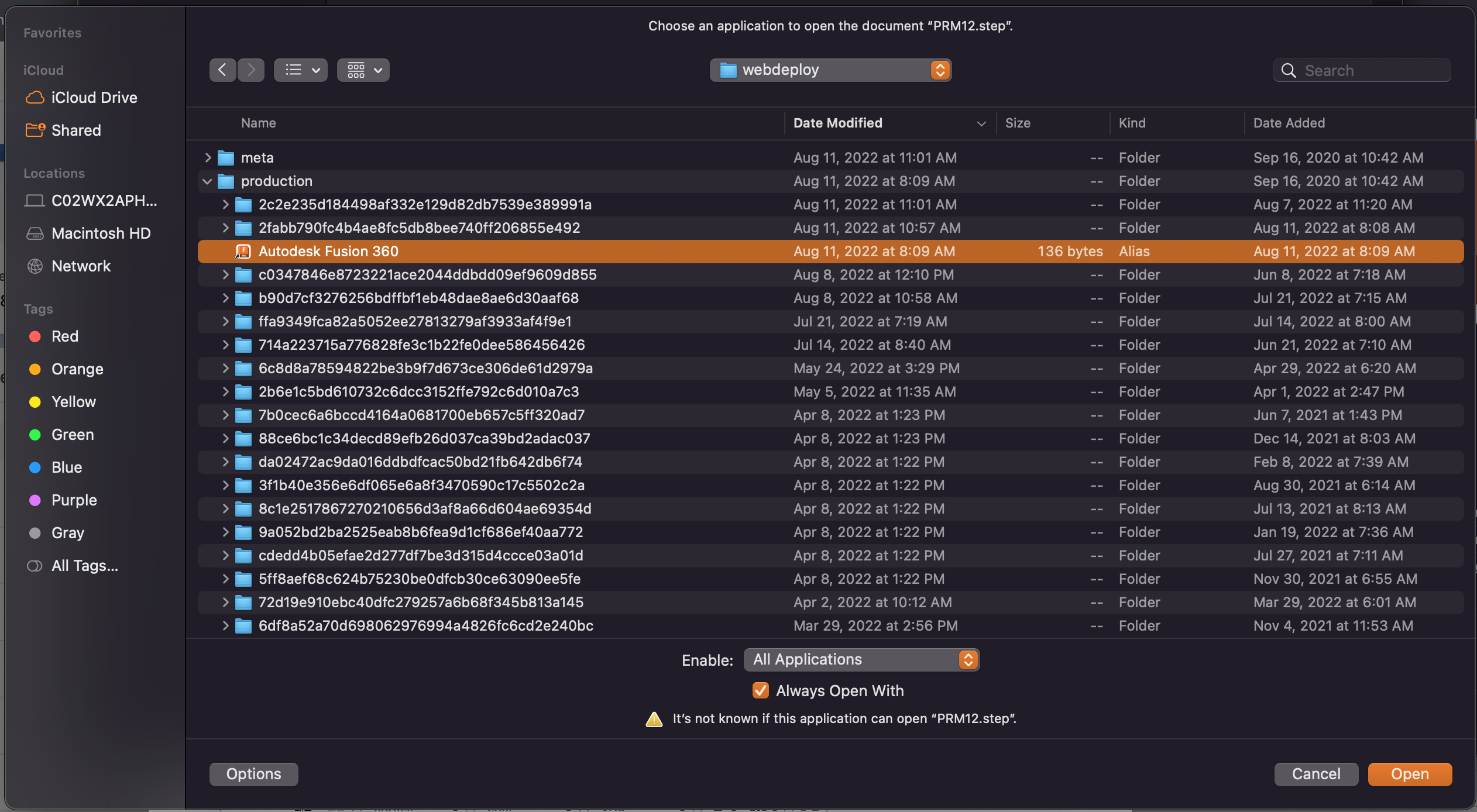Click the back navigation arrow

222,70
